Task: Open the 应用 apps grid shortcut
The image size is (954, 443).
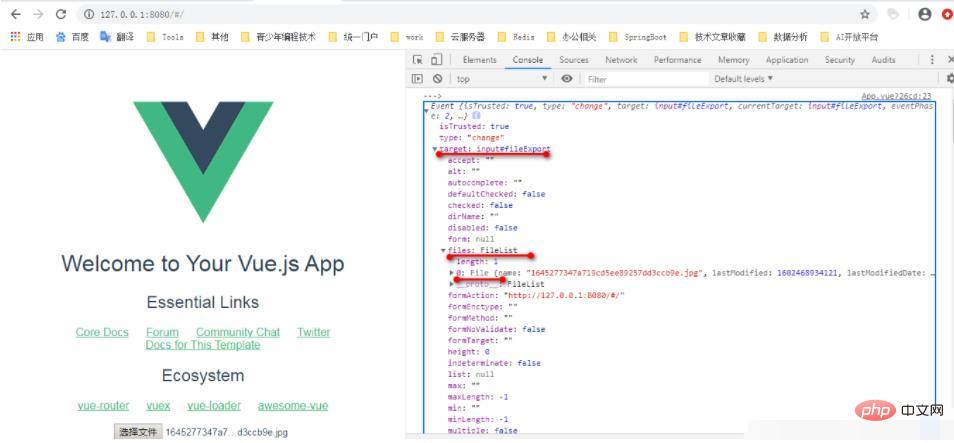Action: tap(27, 37)
